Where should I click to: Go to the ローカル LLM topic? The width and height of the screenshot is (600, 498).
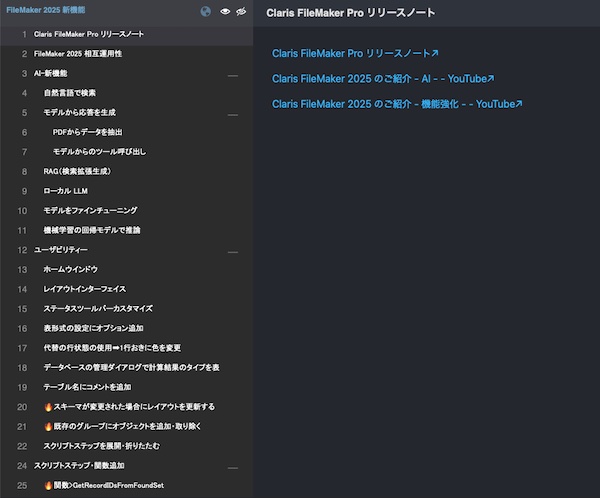pos(66,191)
